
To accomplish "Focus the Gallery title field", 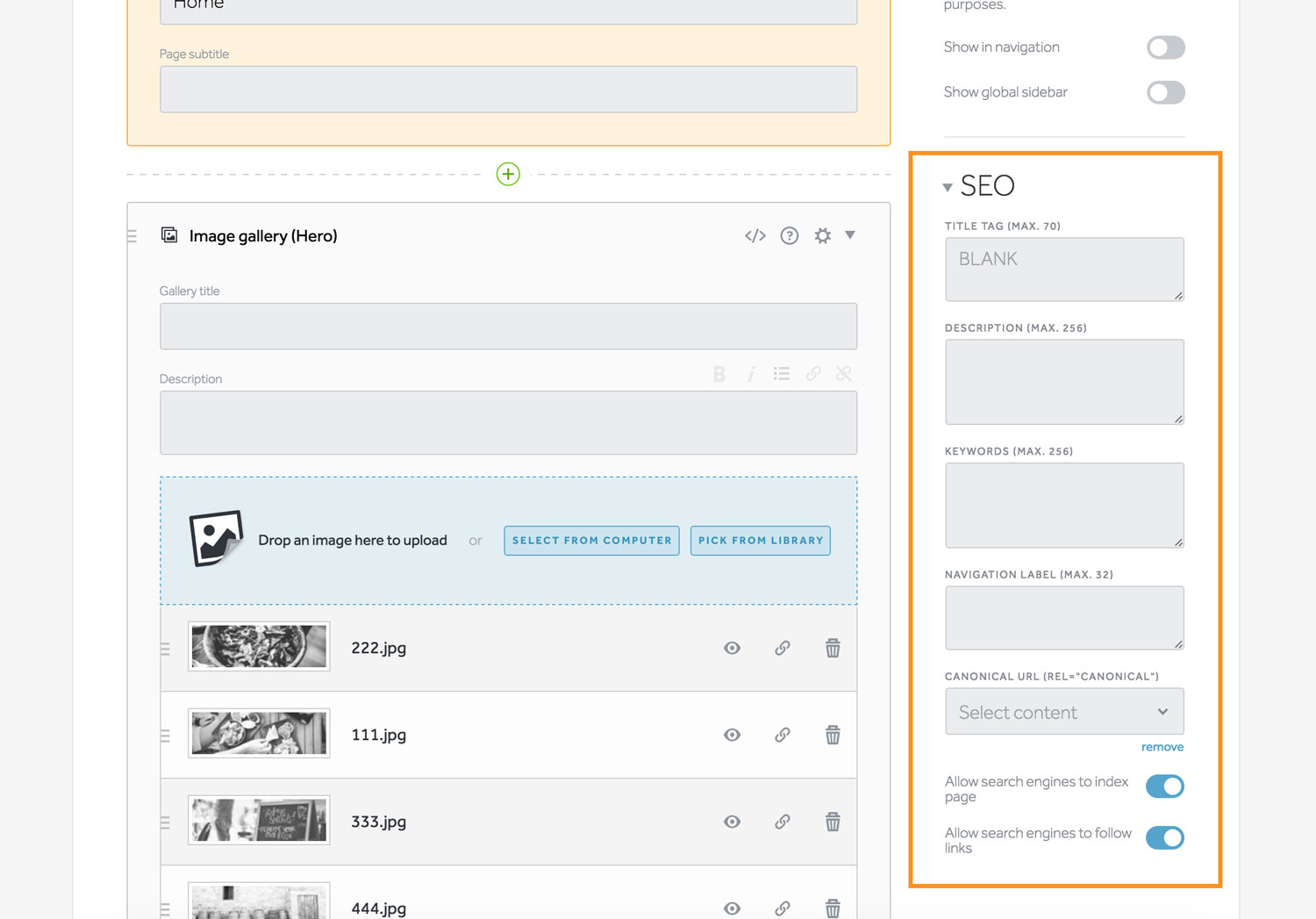I will click(508, 327).
